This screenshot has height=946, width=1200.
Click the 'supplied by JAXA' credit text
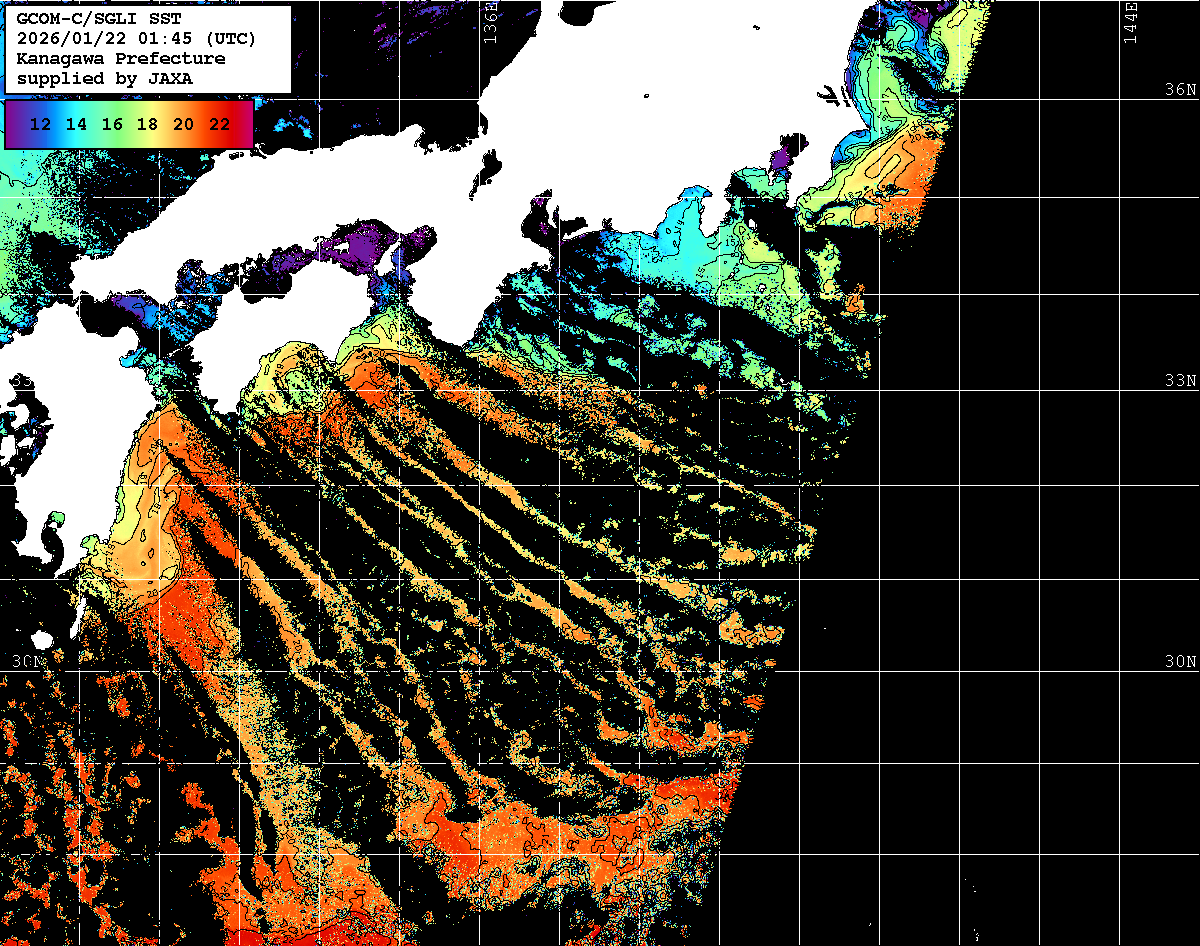pos(105,77)
